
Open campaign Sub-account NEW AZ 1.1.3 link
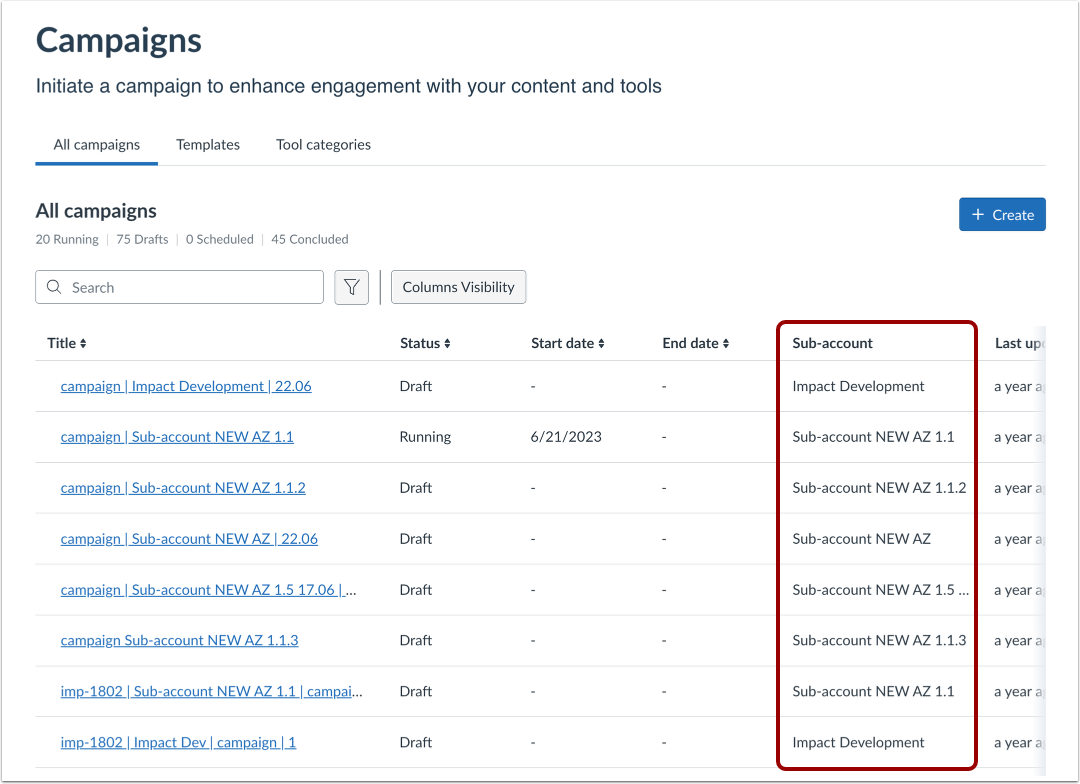point(179,640)
